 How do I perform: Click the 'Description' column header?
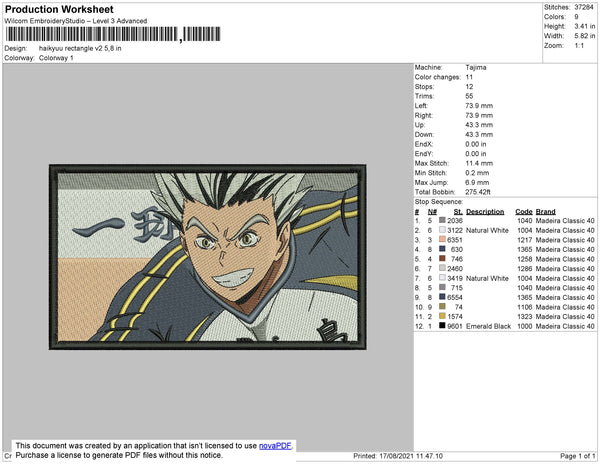pyautogui.click(x=485, y=212)
